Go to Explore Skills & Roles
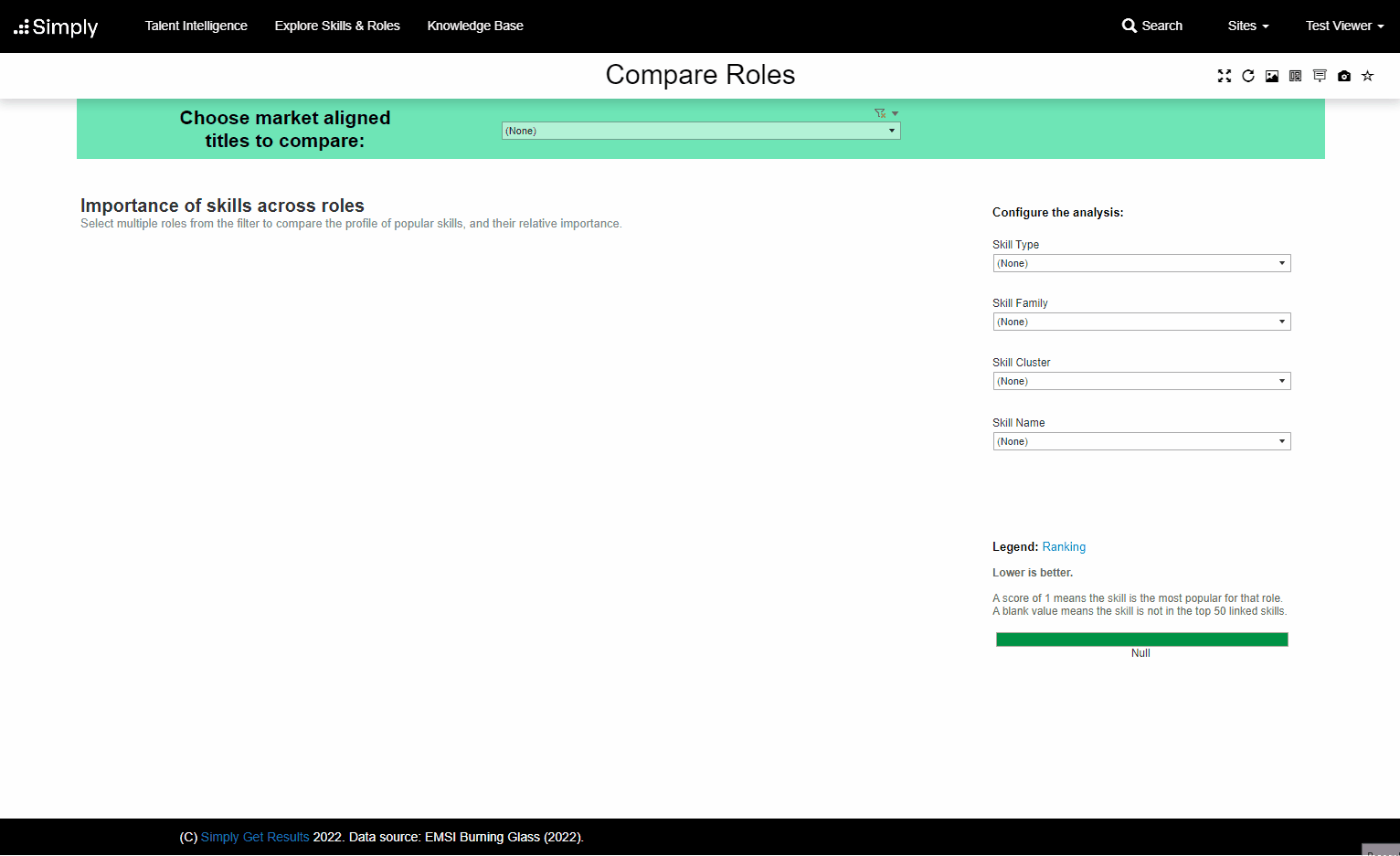This screenshot has height=856, width=1400. coord(337,26)
